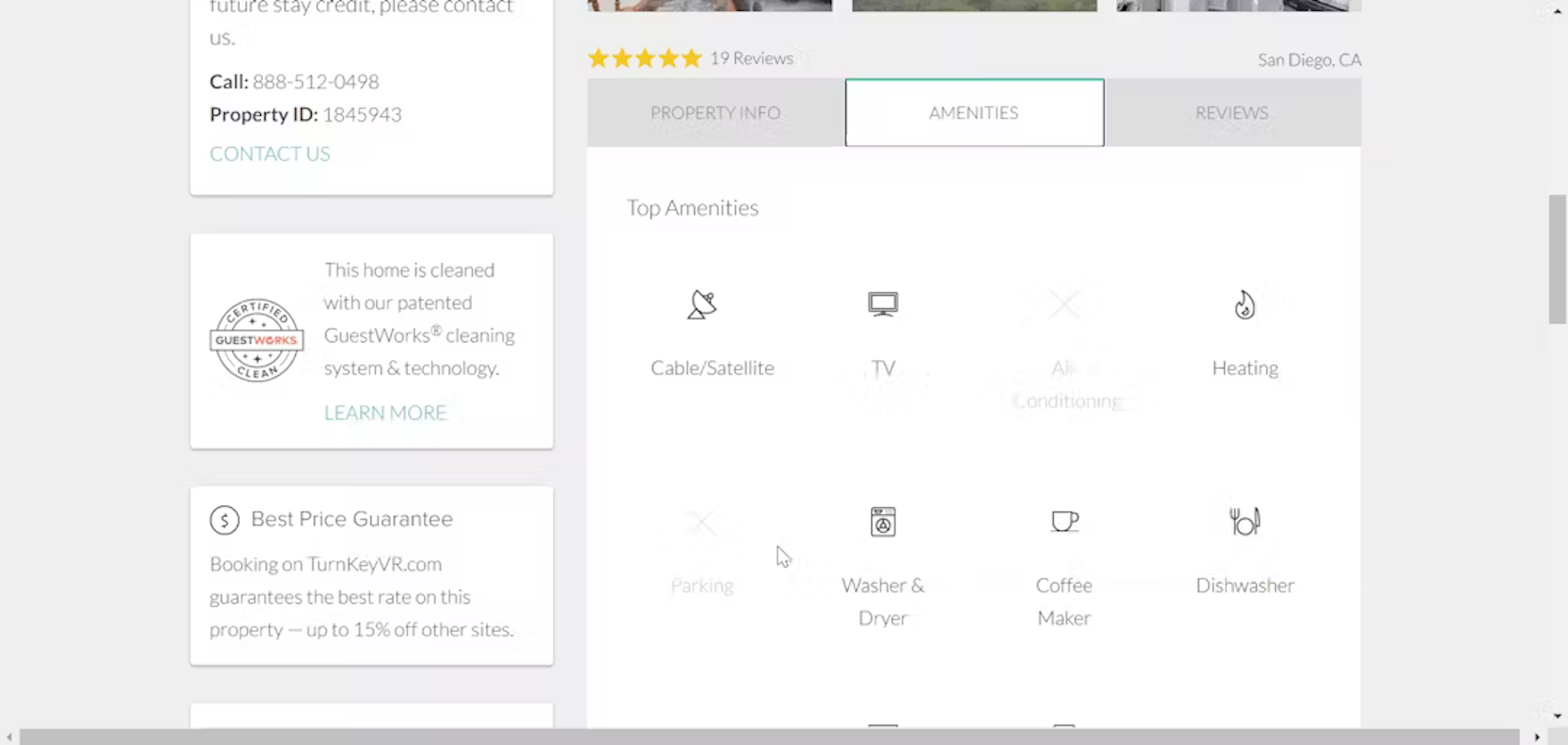
Task: Switch to the Property Info tab
Action: click(x=715, y=113)
